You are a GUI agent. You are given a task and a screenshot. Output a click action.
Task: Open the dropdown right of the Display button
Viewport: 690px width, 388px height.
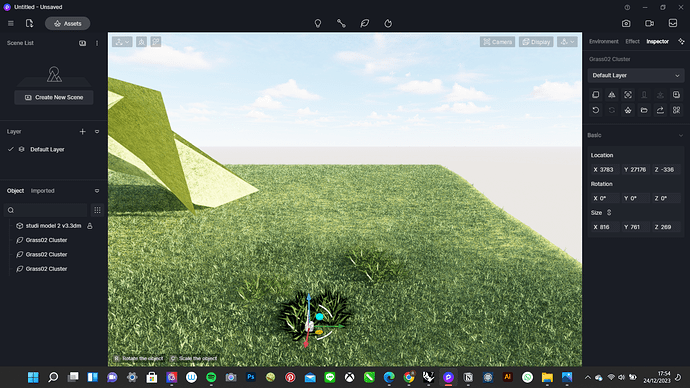tap(567, 42)
